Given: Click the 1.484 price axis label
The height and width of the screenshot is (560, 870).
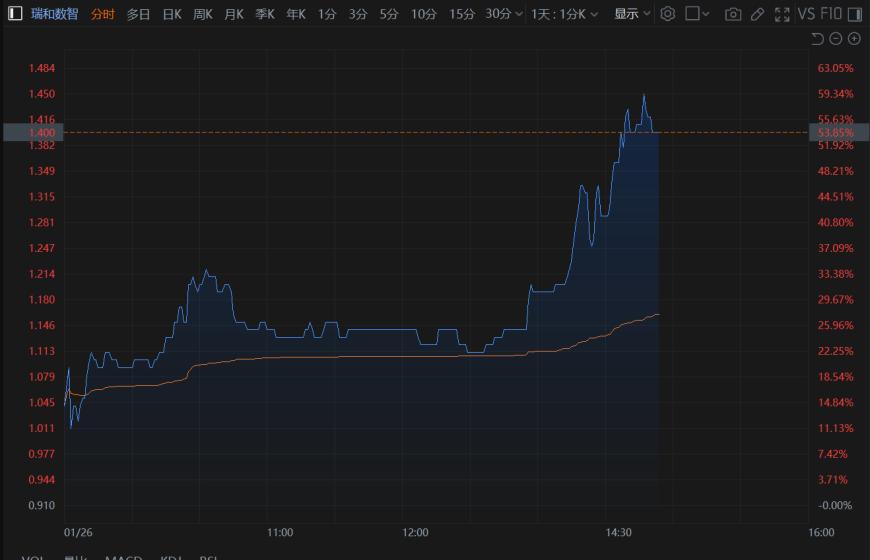Looking at the screenshot, I should coord(42,68).
